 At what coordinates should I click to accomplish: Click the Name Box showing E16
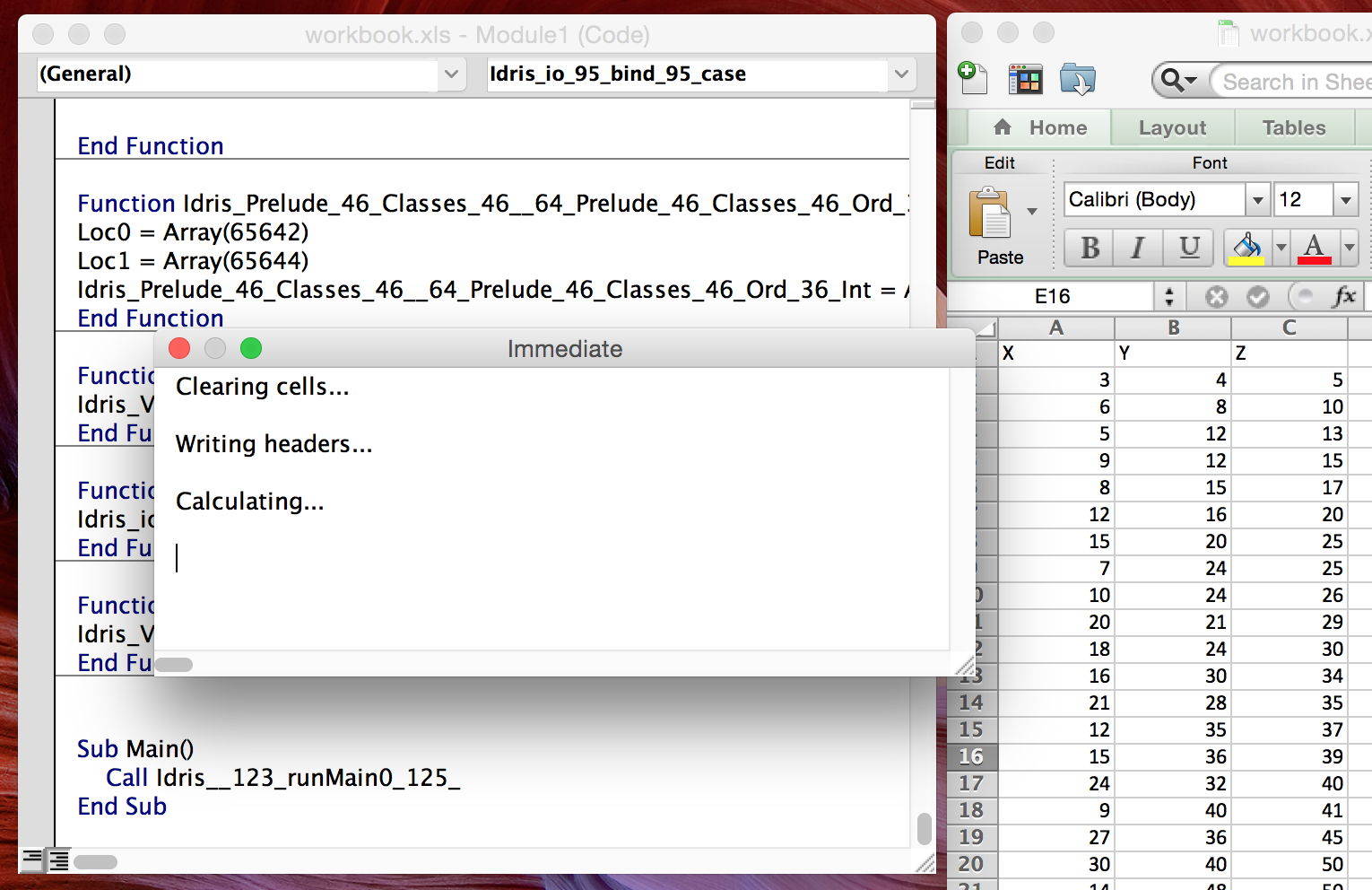click(x=1052, y=296)
